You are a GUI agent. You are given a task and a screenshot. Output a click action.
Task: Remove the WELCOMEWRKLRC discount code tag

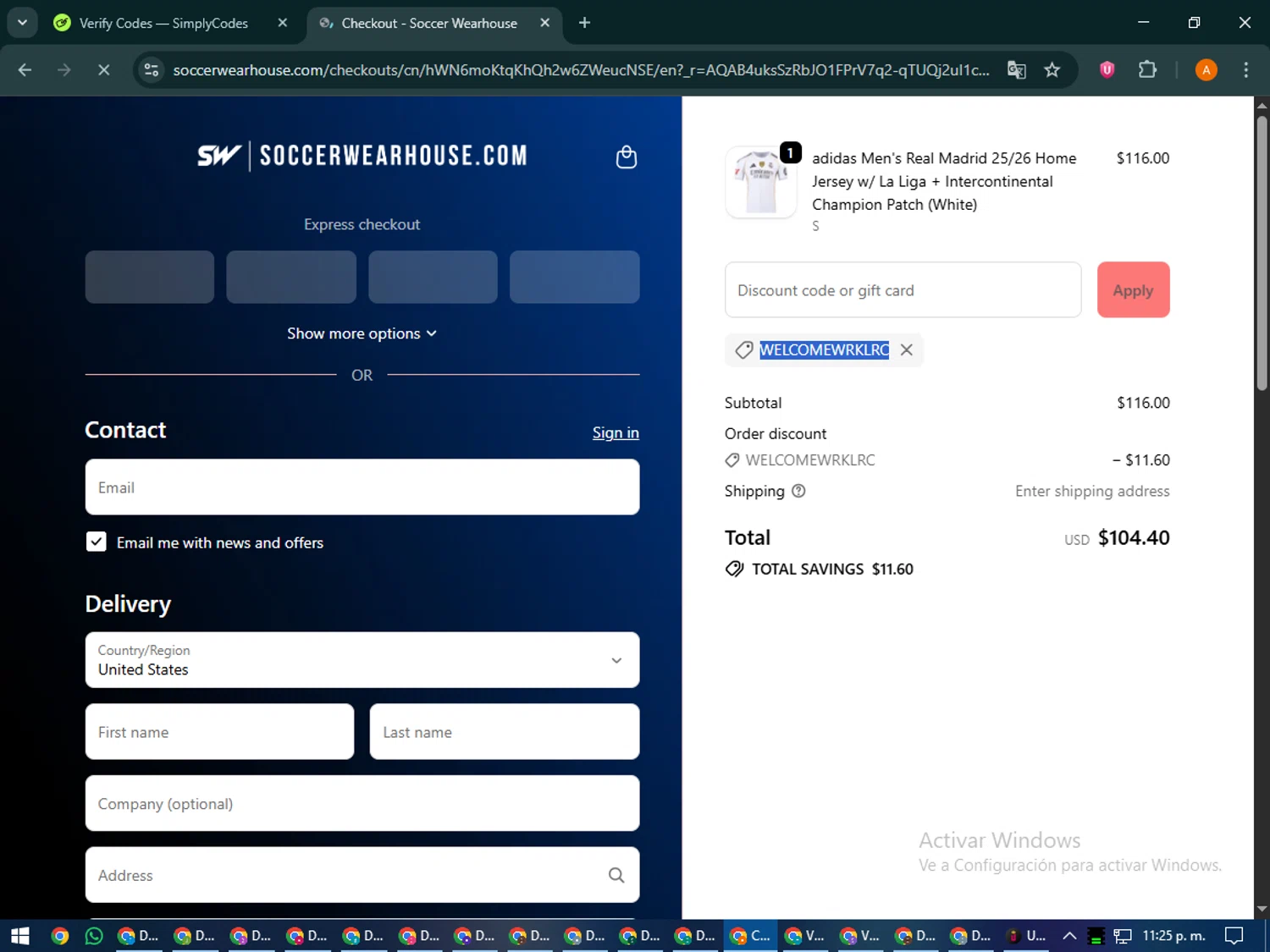(x=906, y=349)
